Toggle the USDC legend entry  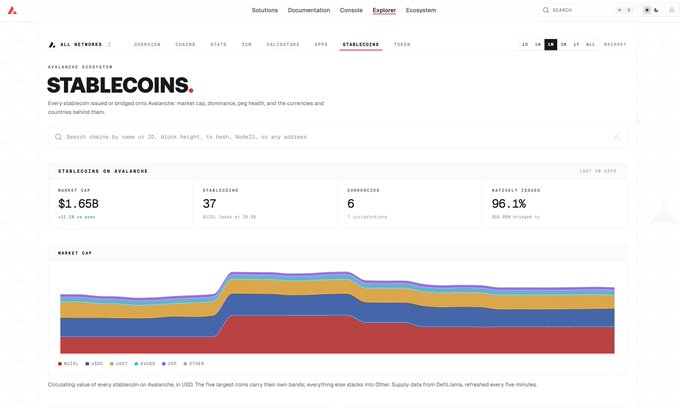[94, 364]
